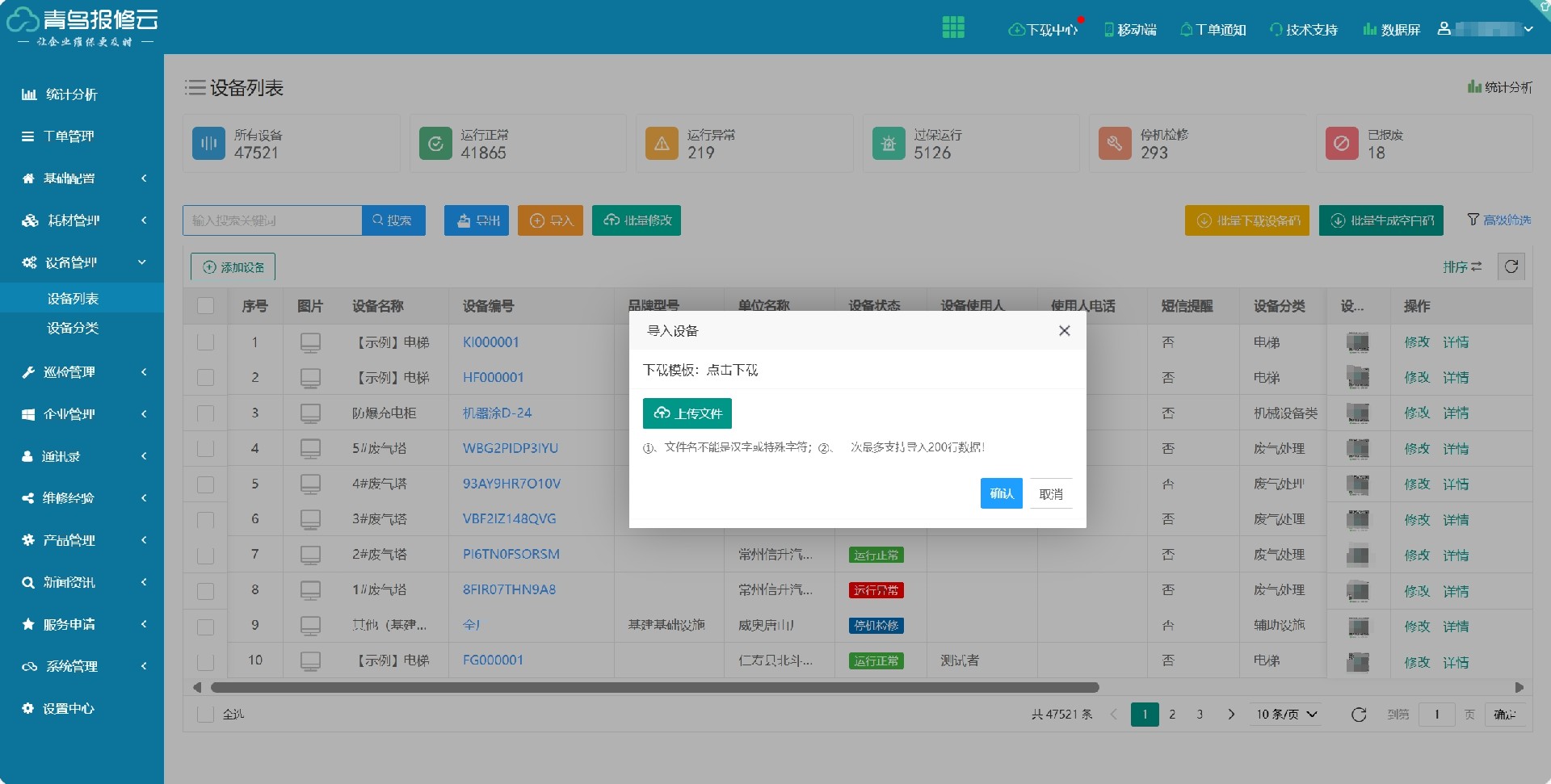
Task: Close the 导入设备 dialog with X
Action: [x=1064, y=331]
